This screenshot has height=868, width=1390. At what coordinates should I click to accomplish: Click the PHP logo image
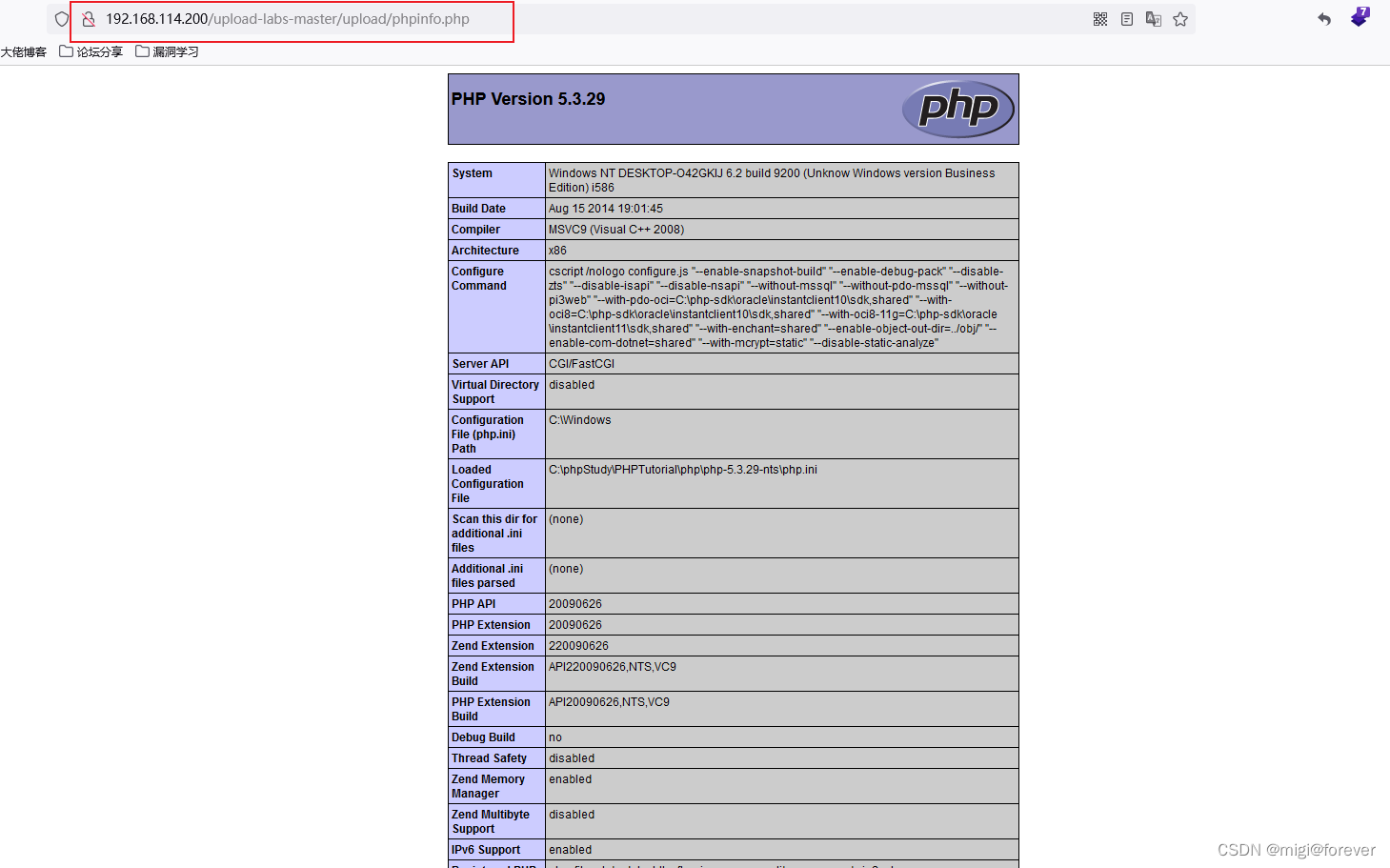click(958, 109)
